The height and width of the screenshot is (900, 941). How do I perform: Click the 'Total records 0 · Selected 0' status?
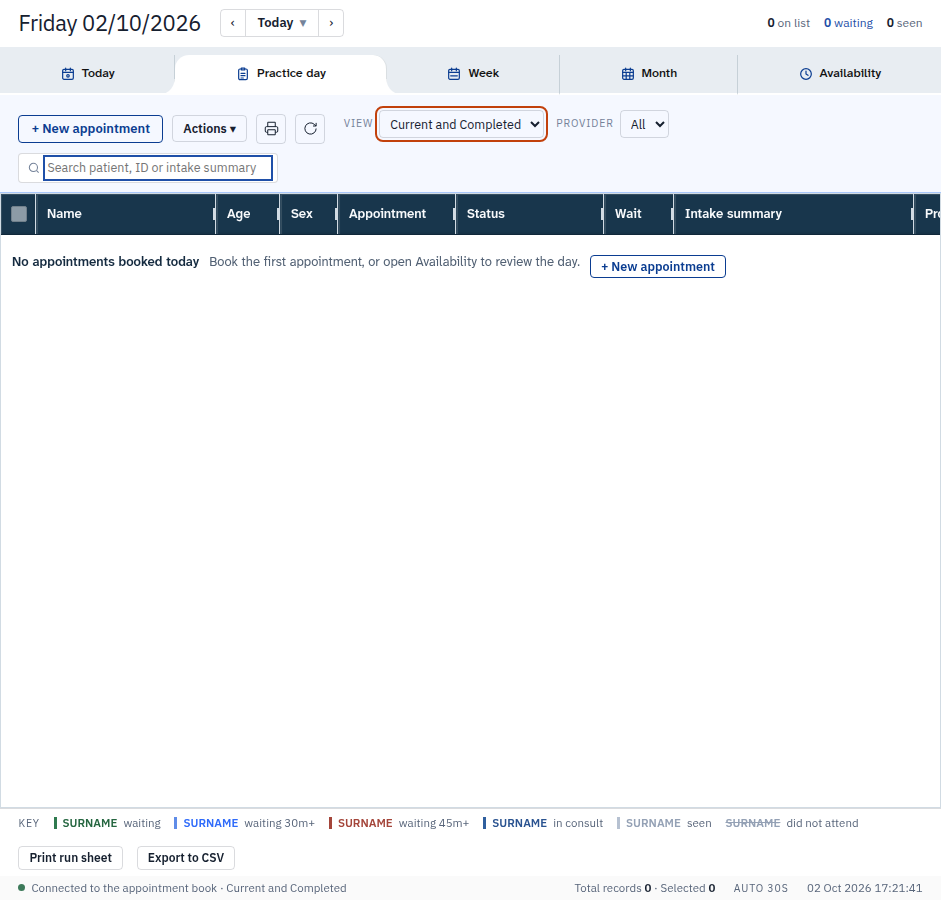click(x=645, y=888)
